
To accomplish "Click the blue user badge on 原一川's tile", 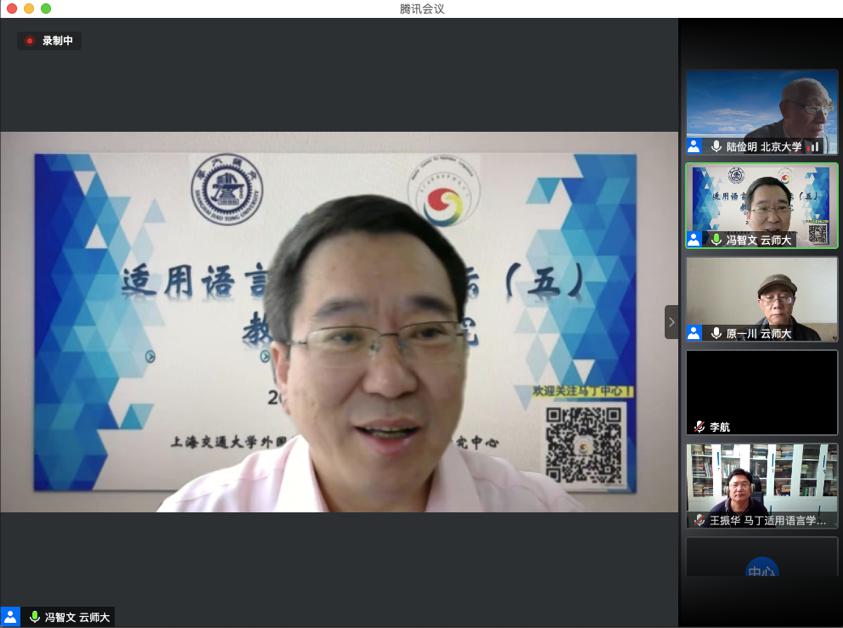I will [694, 333].
